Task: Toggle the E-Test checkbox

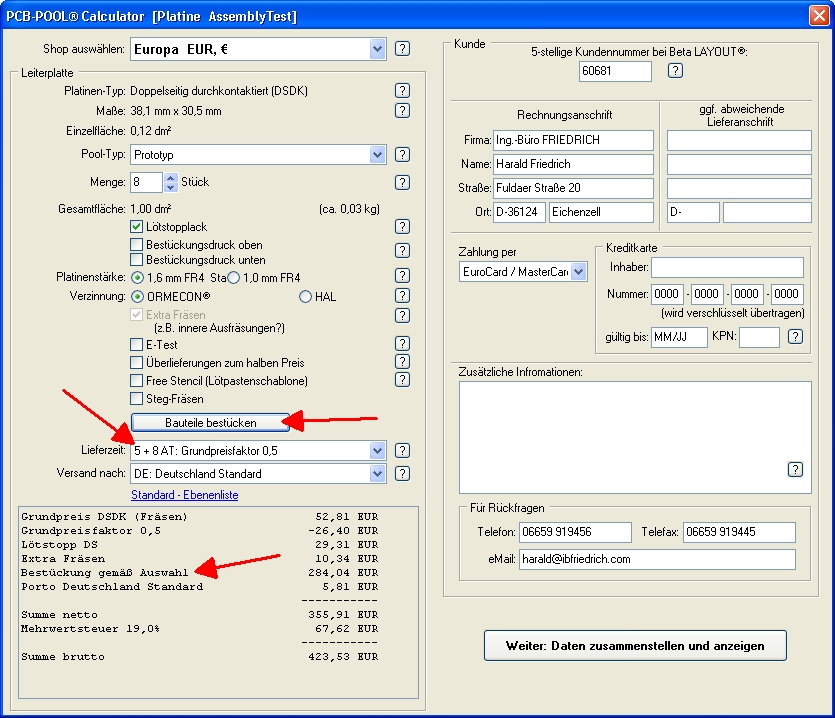Action: (x=137, y=344)
